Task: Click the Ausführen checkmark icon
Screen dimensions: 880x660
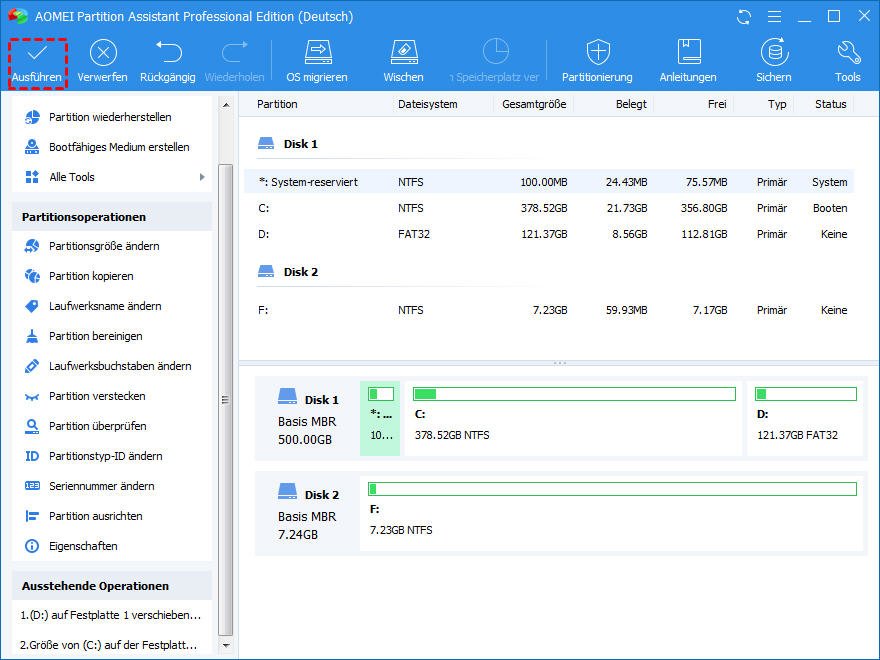Action: point(37,54)
